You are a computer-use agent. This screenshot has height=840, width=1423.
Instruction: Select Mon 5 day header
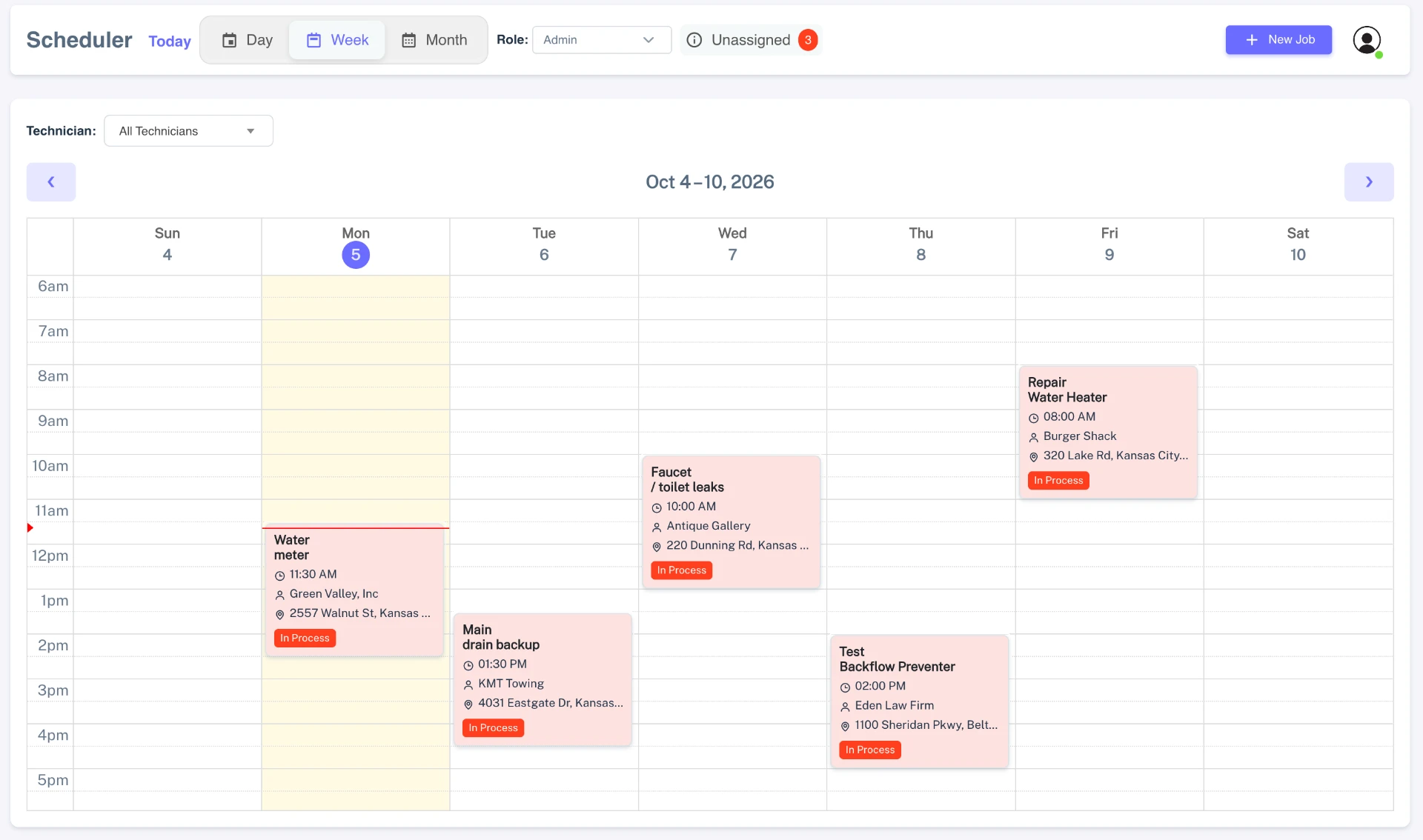(356, 246)
